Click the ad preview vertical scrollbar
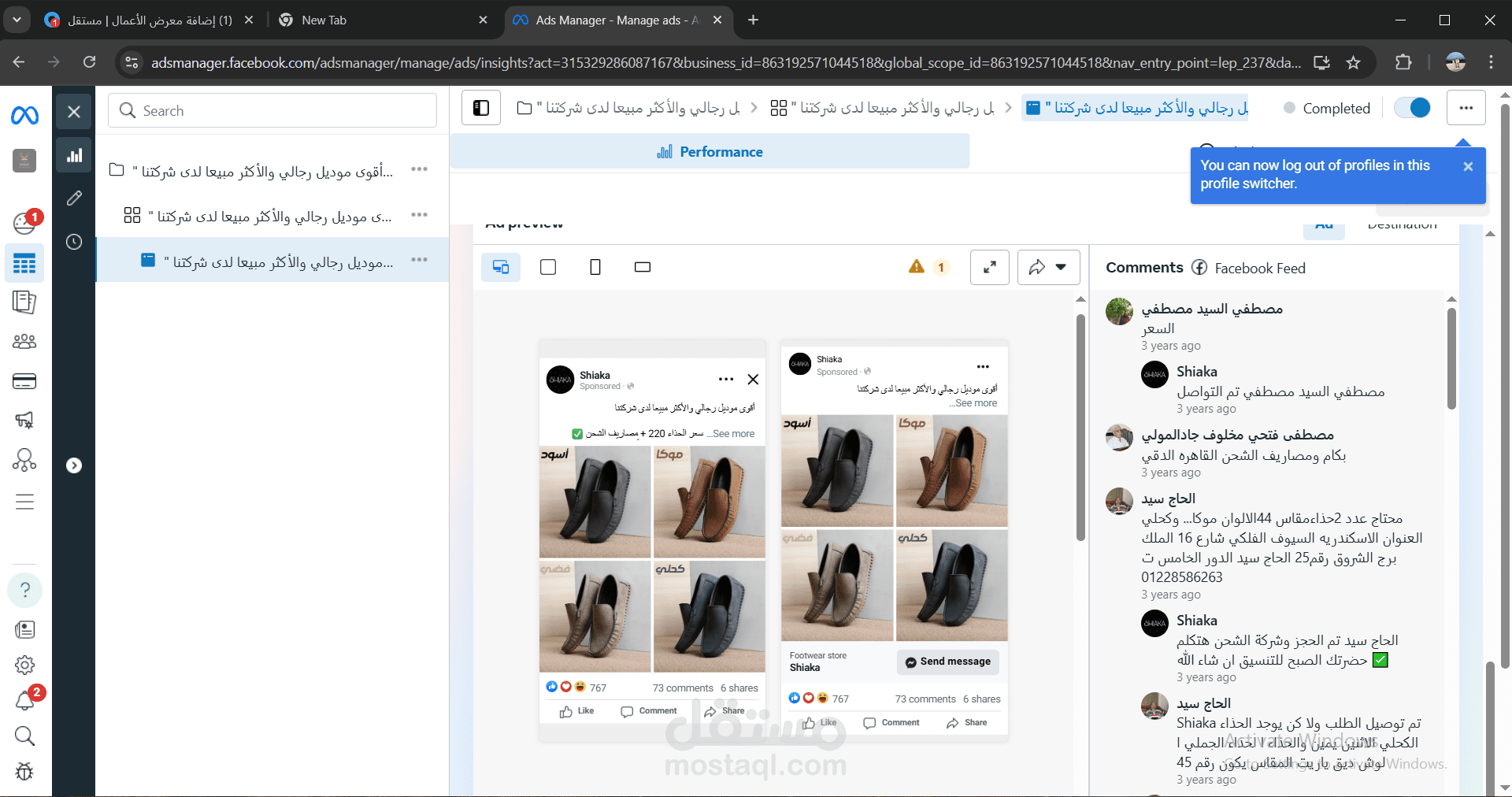The image size is (1512, 797). pyautogui.click(x=1080, y=428)
